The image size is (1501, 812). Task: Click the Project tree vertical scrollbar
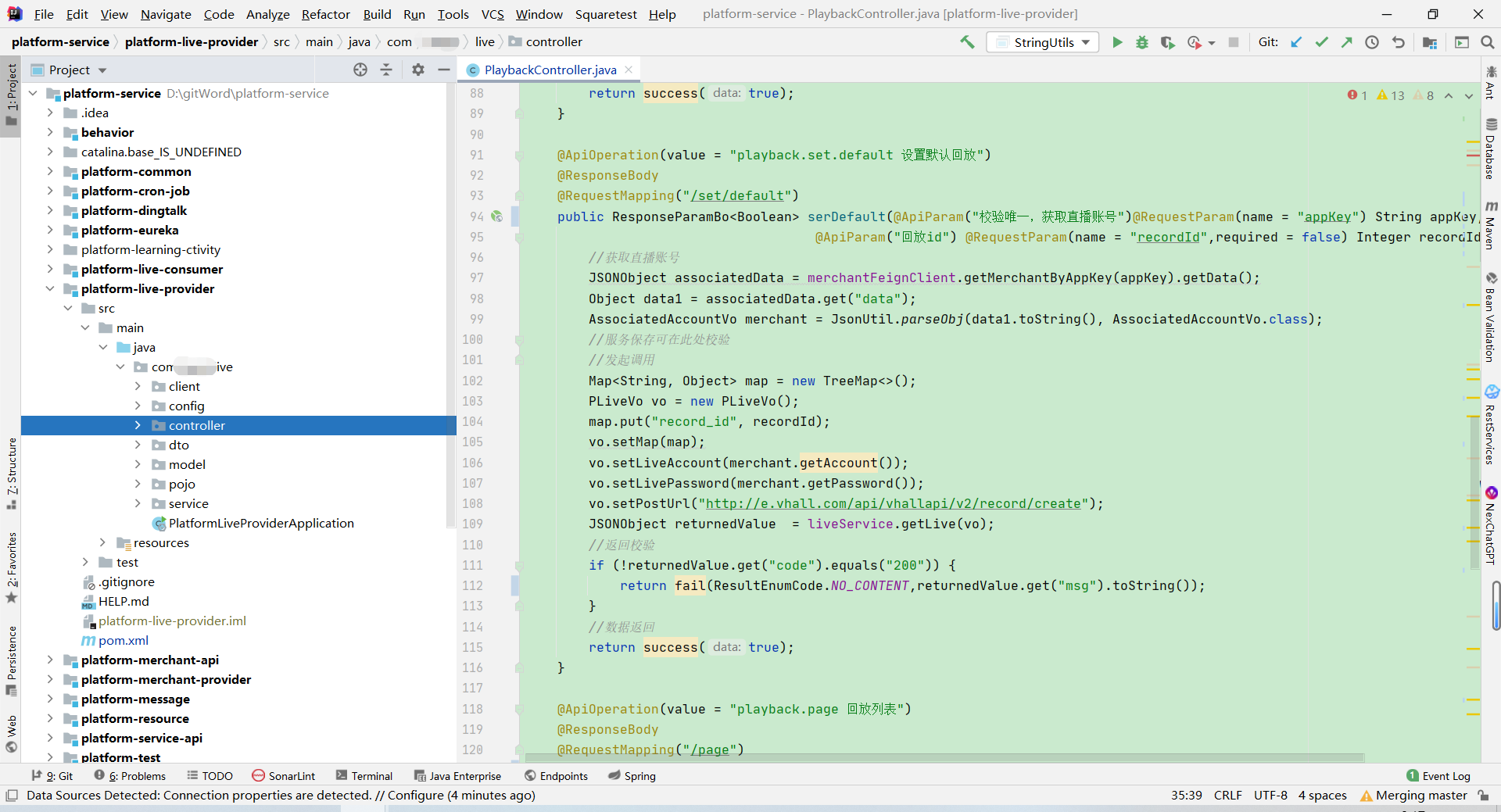point(450,305)
